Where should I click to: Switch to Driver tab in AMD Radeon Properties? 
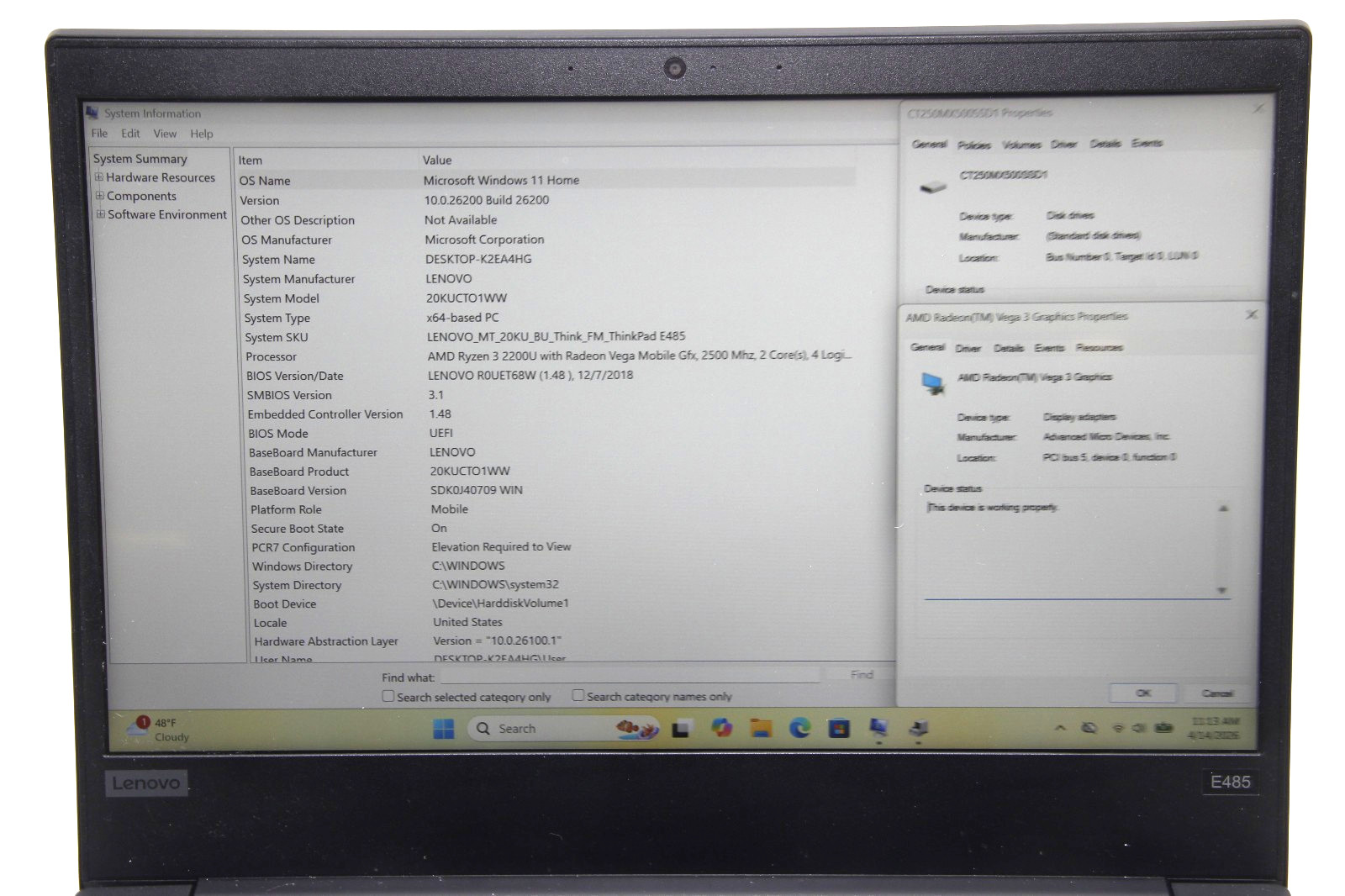tap(968, 348)
